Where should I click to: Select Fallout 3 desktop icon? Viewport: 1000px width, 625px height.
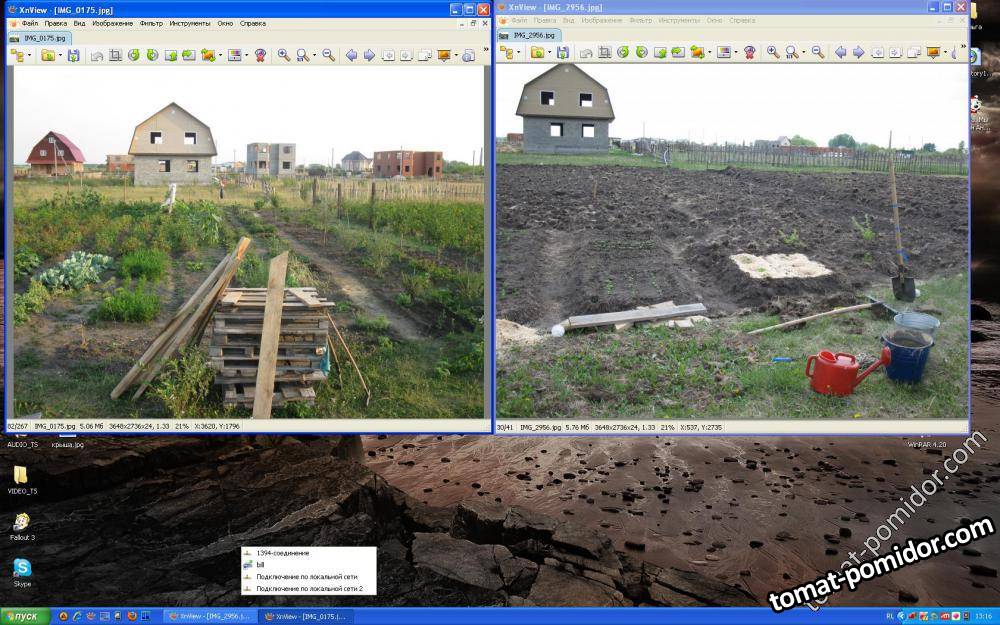[x=22, y=523]
